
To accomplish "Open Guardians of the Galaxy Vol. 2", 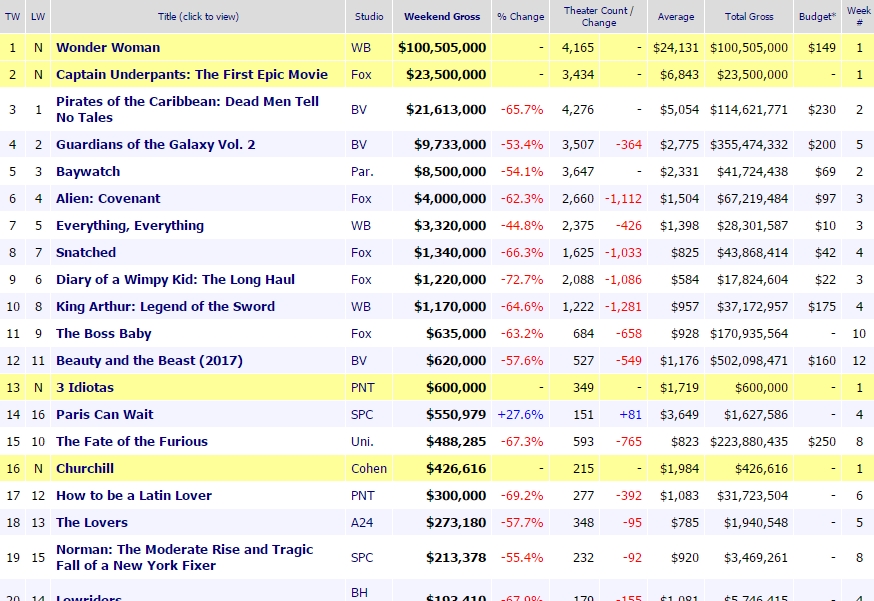I will point(156,144).
